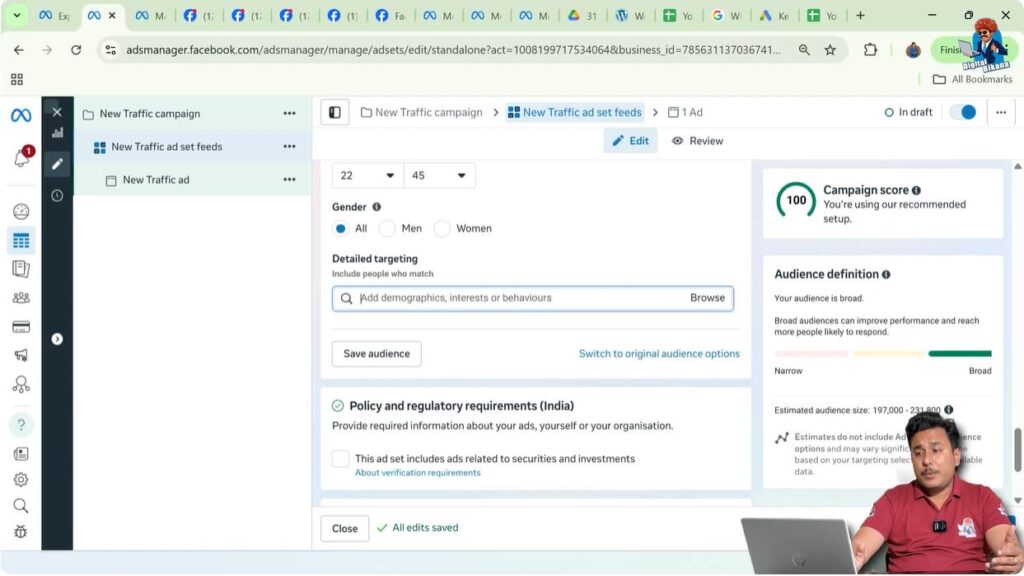
Task: Click the Save audience button
Action: (377, 354)
